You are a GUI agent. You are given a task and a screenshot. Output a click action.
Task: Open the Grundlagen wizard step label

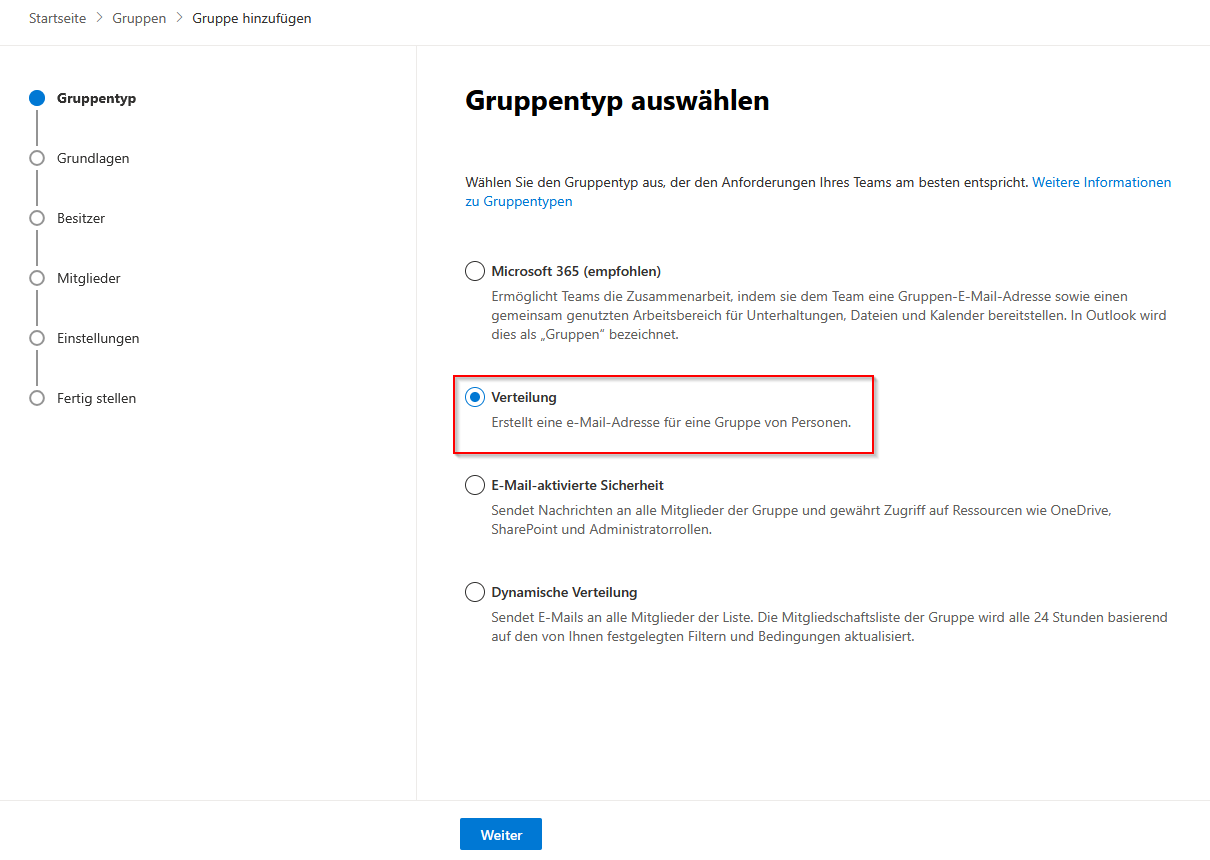tap(93, 158)
